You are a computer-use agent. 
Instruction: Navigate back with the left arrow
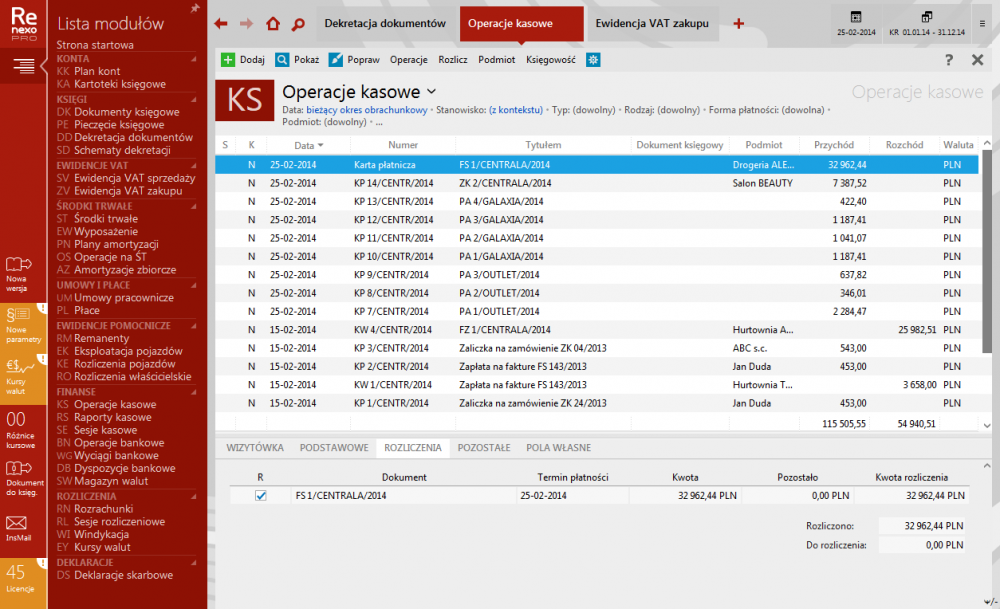221,24
